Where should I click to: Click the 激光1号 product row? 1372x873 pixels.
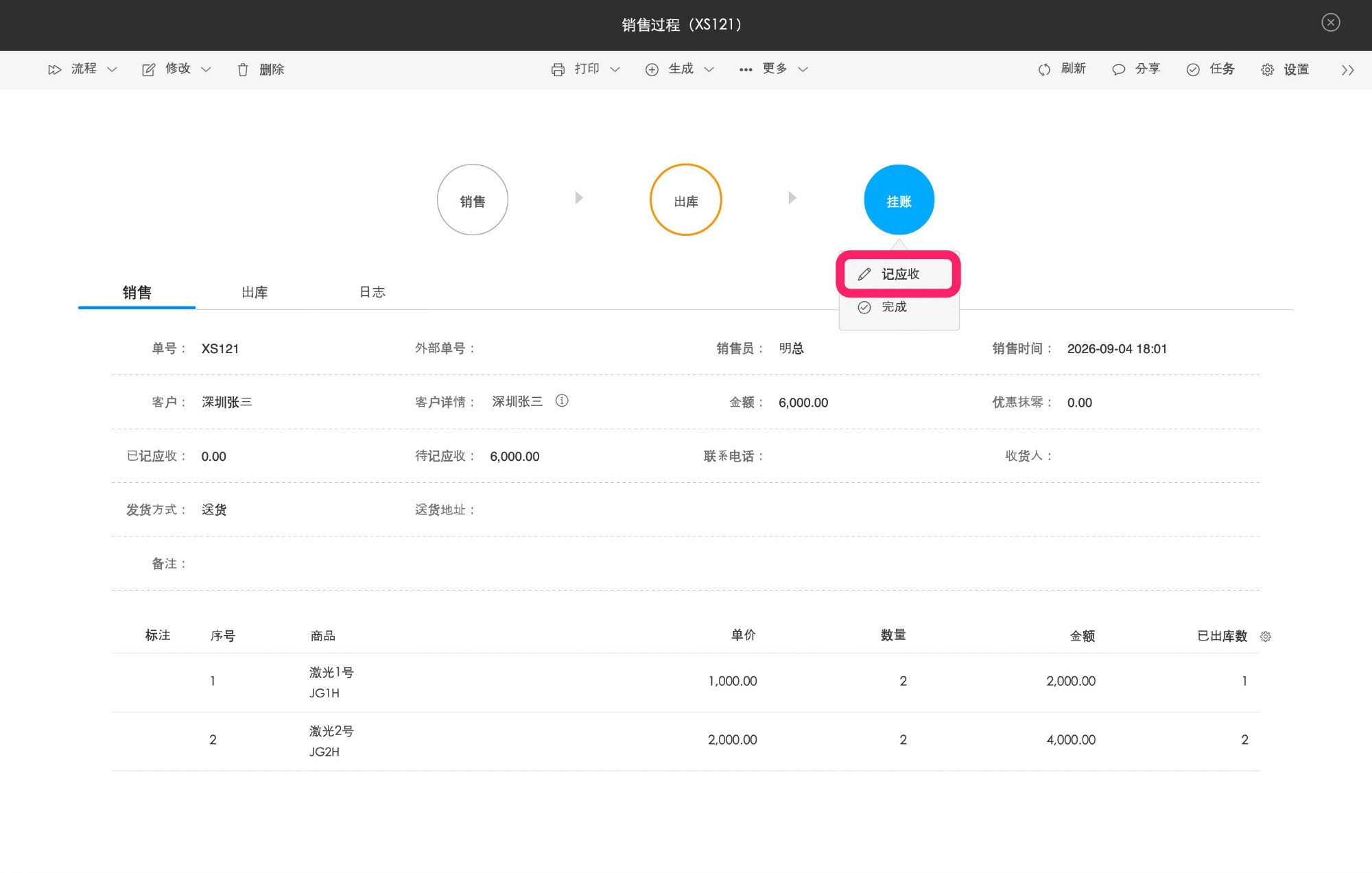click(x=685, y=682)
